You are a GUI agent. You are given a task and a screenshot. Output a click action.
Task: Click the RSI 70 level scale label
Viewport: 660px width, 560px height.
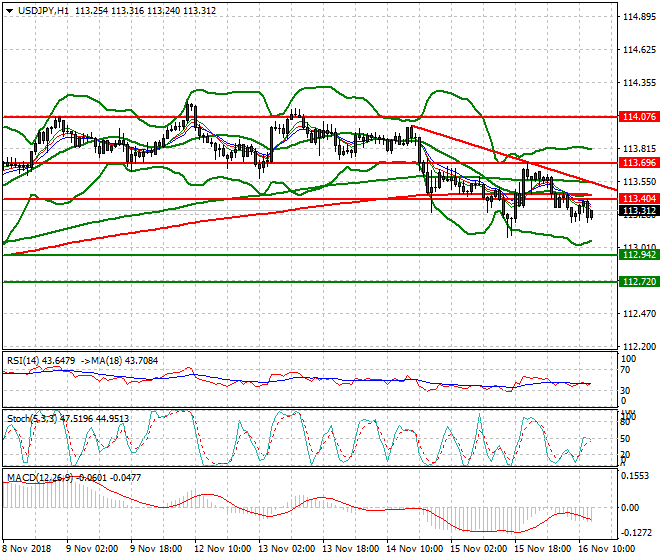click(x=625, y=370)
